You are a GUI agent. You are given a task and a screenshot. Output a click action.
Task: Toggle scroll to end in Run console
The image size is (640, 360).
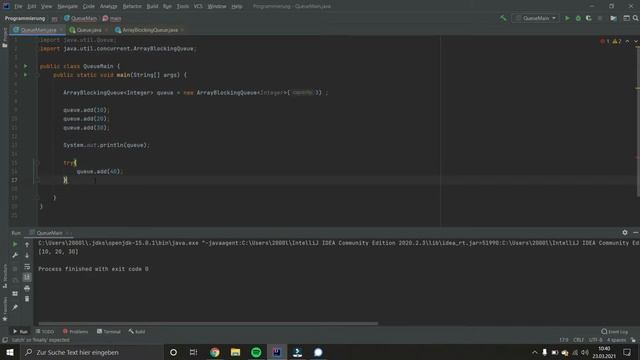(x=27, y=277)
